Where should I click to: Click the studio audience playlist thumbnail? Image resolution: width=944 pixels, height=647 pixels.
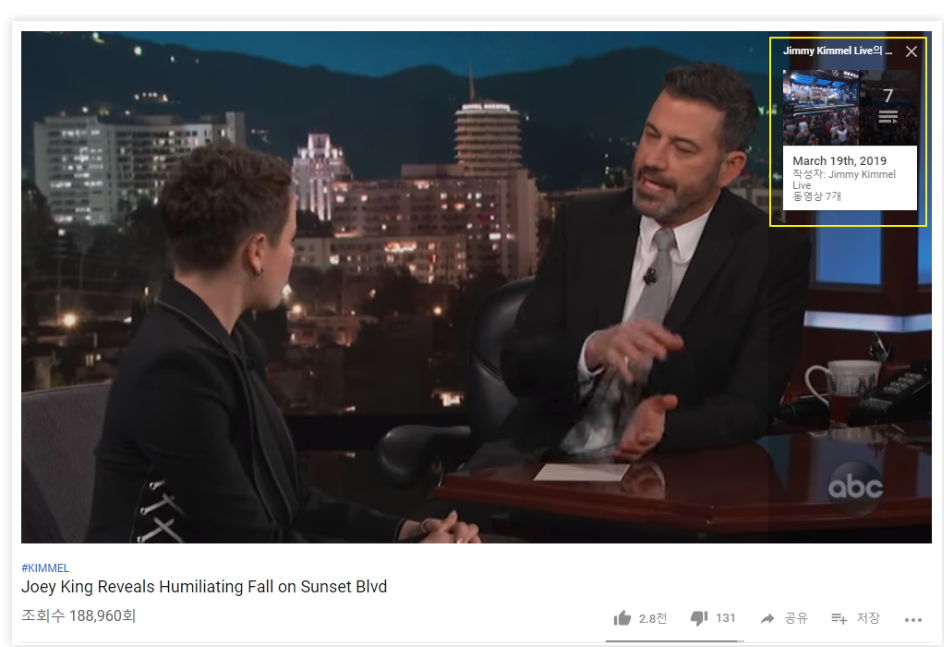tap(821, 108)
